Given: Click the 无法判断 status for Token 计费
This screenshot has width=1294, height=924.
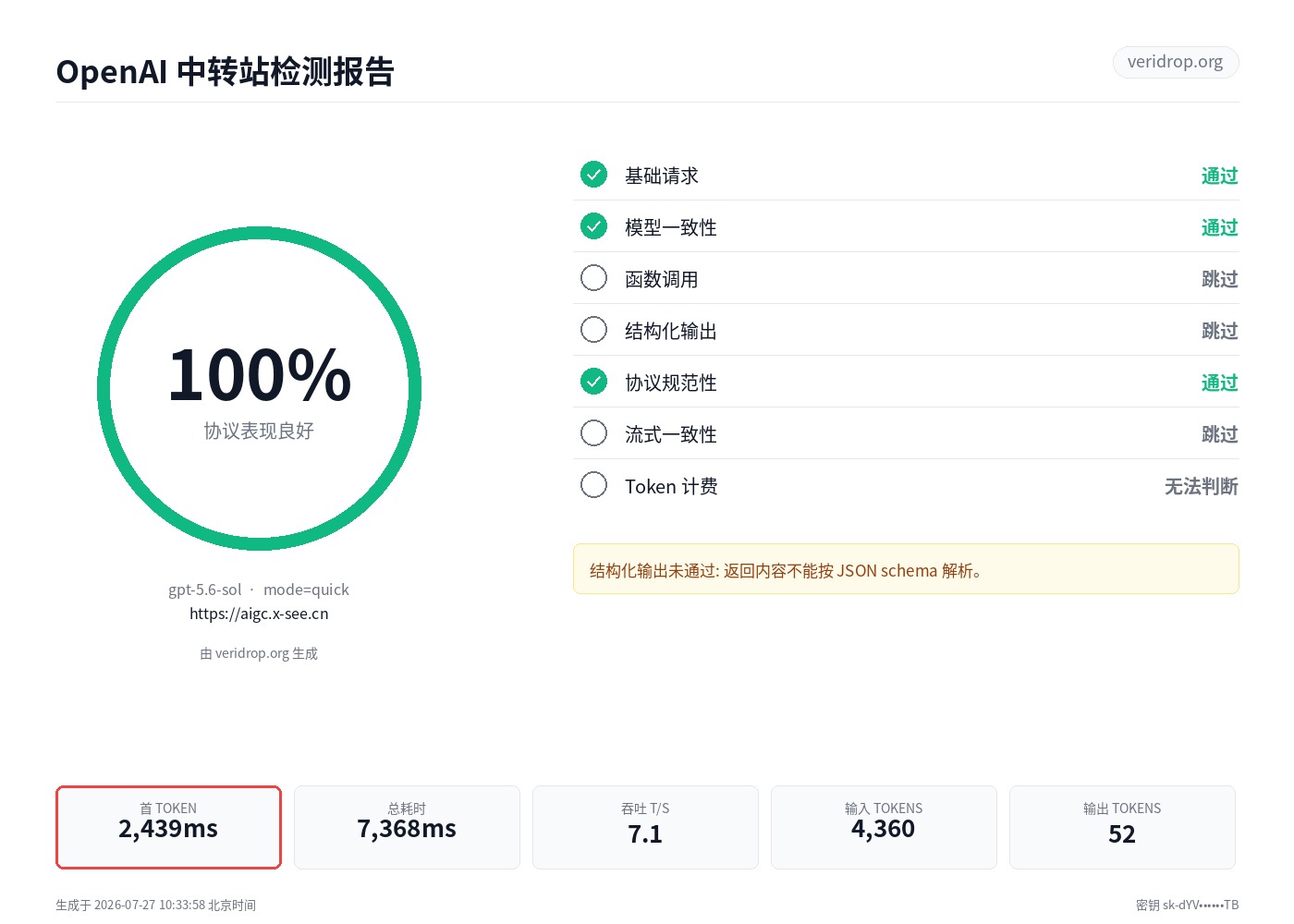Looking at the screenshot, I should [x=1201, y=486].
